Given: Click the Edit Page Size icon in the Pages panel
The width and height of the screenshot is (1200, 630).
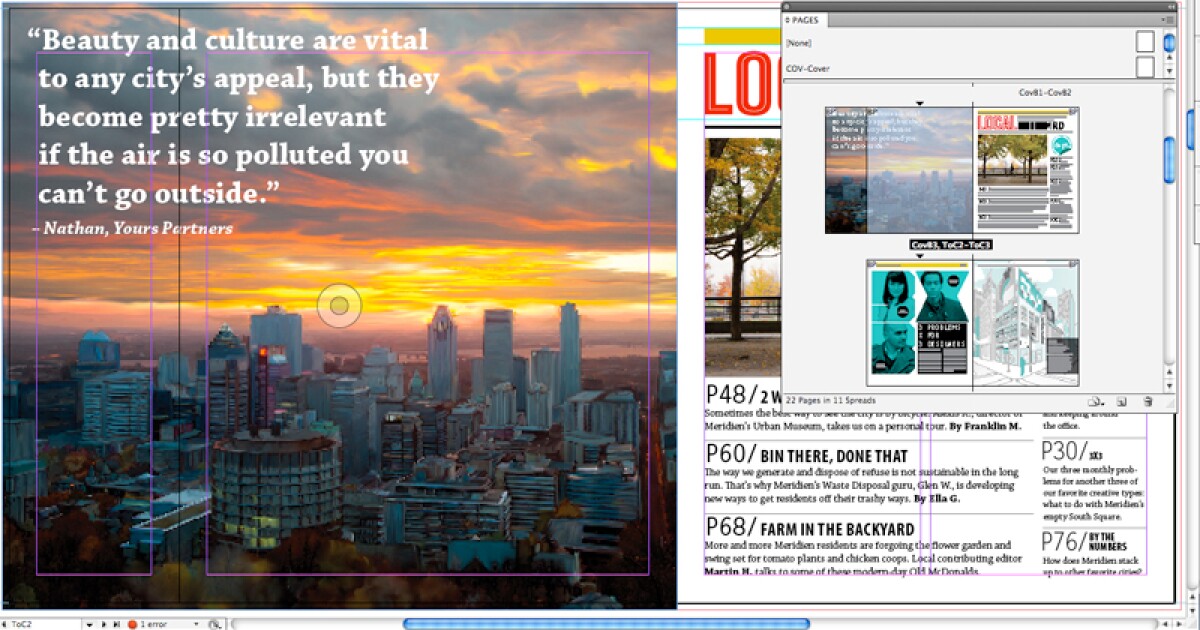Looking at the screenshot, I should pyautogui.click(x=1096, y=399).
